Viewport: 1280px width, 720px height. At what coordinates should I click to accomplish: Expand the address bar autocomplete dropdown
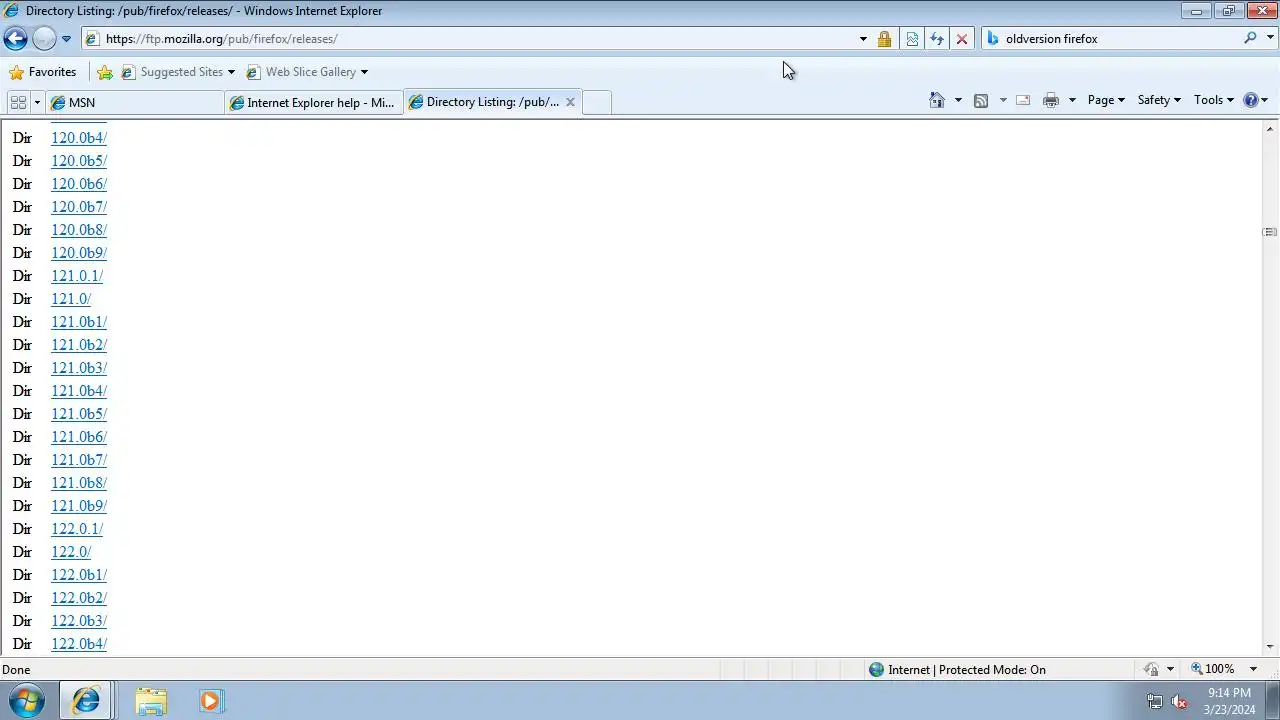[x=863, y=39]
